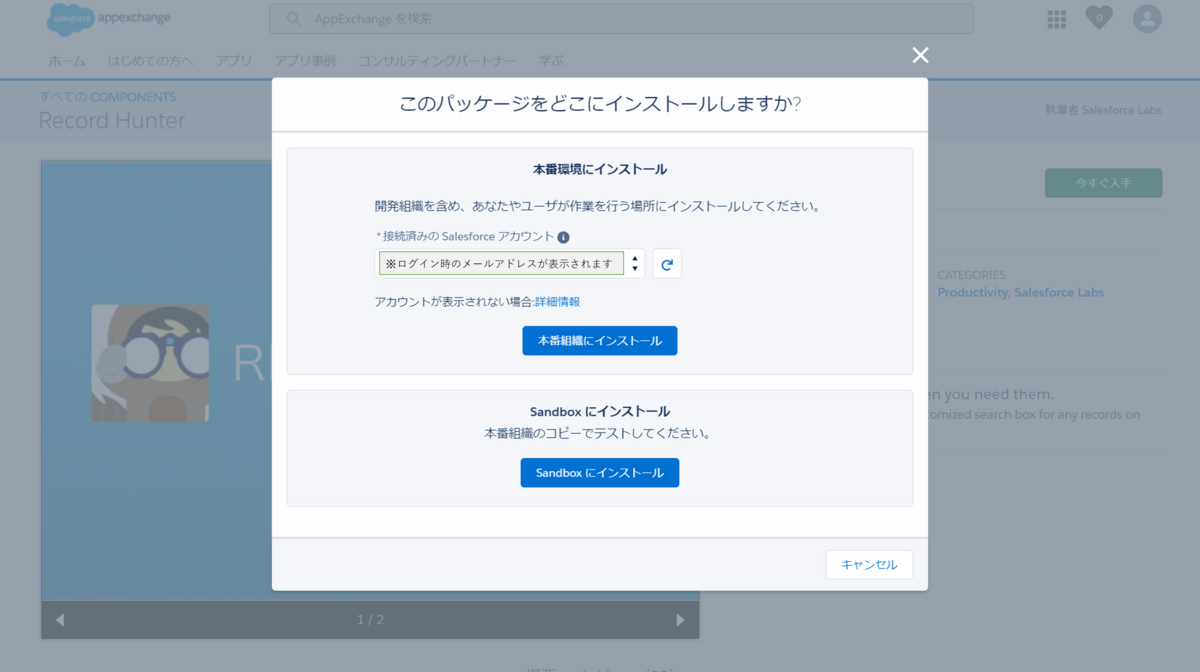
Task: Open the ホーム menu item
Action: click(x=67, y=61)
